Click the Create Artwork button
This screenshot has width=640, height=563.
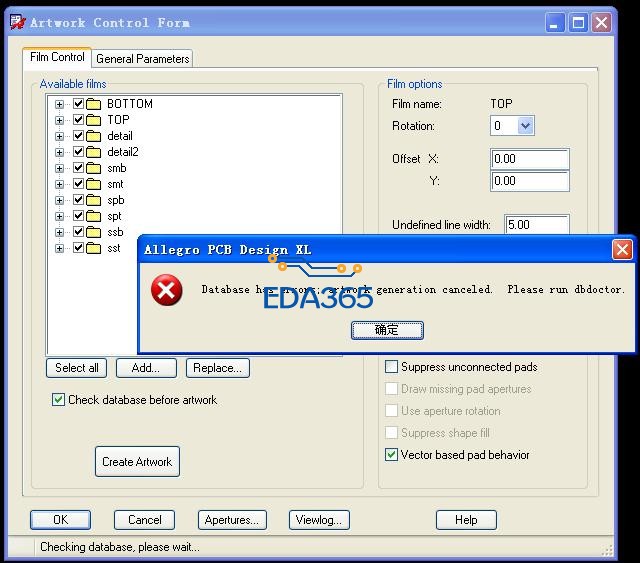pyautogui.click(x=137, y=461)
